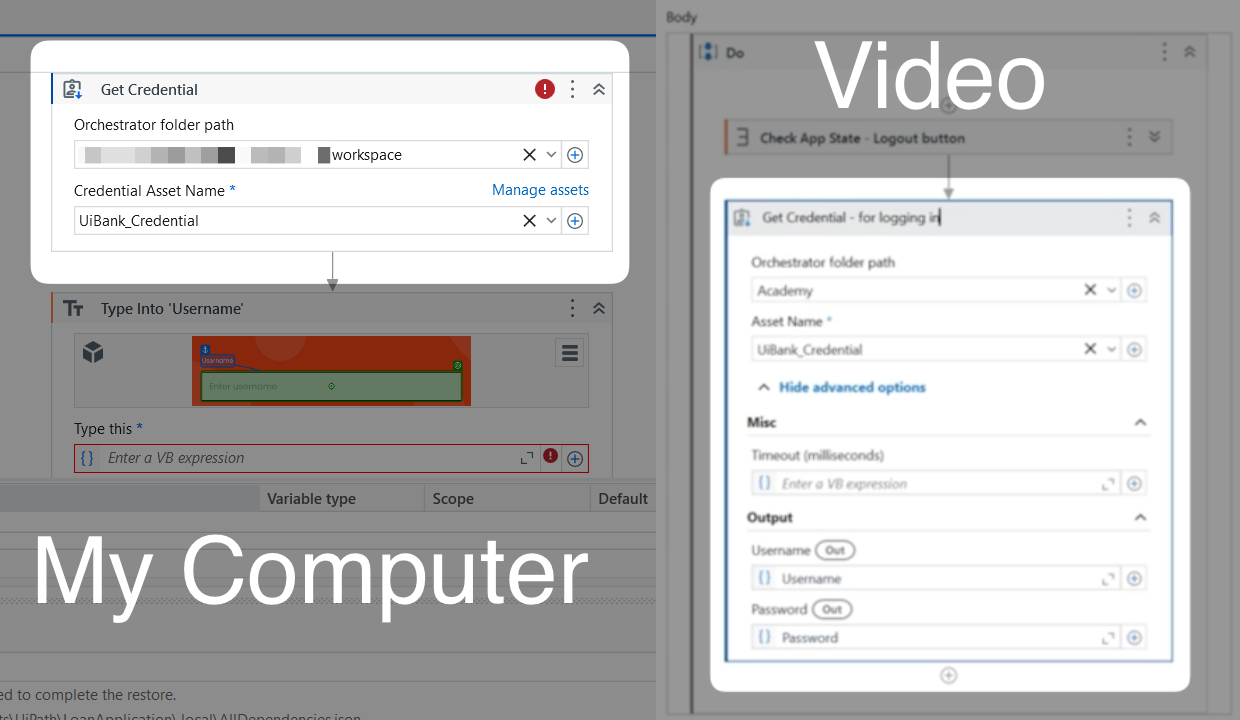Open hamburger options menu in Type Into target
The image size is (1240, 720).
[570, 352]
